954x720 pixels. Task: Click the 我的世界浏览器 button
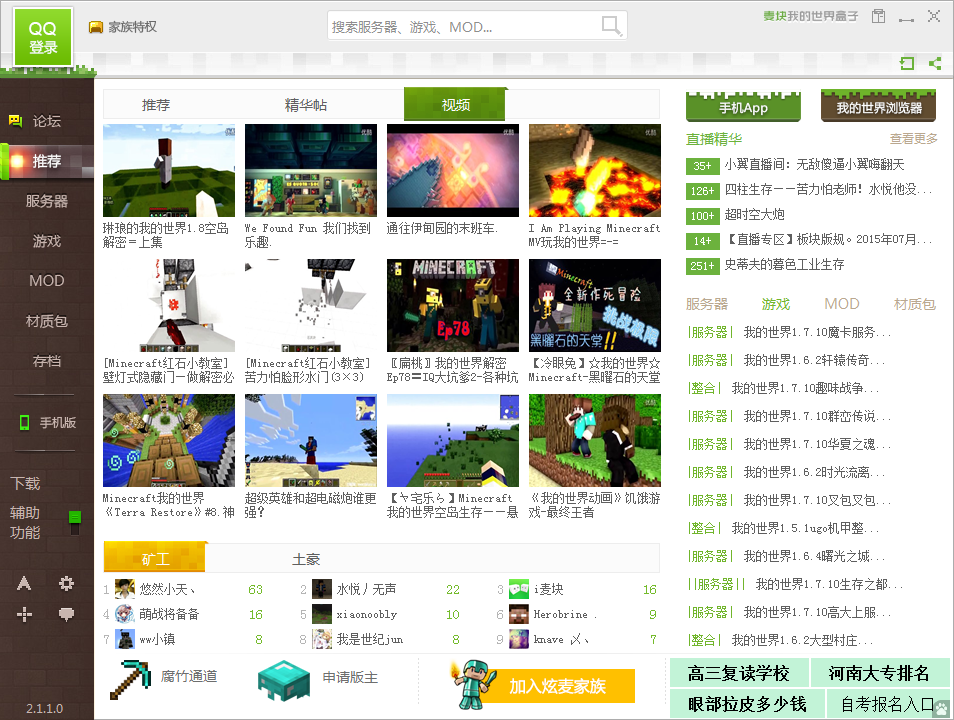click(877, 105)
